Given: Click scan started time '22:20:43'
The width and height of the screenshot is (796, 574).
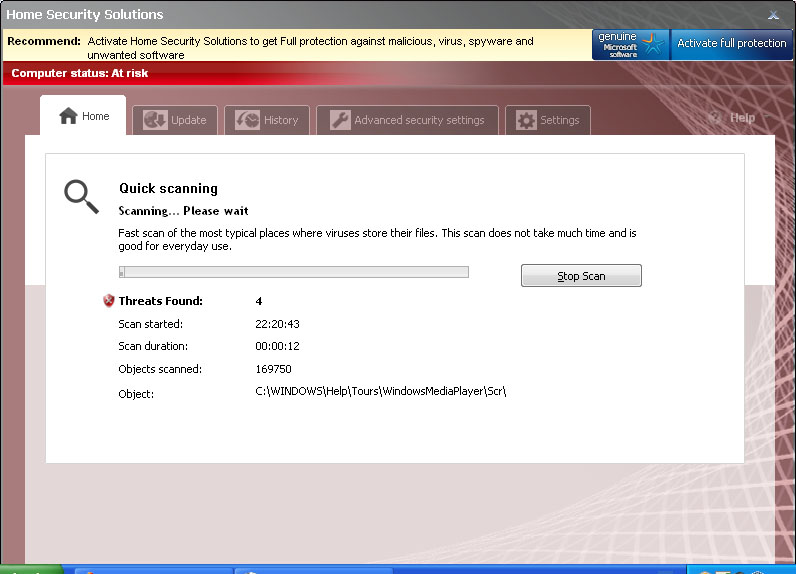Looking at the screenshot, I should pyautogui.click(x=277, y=324).
